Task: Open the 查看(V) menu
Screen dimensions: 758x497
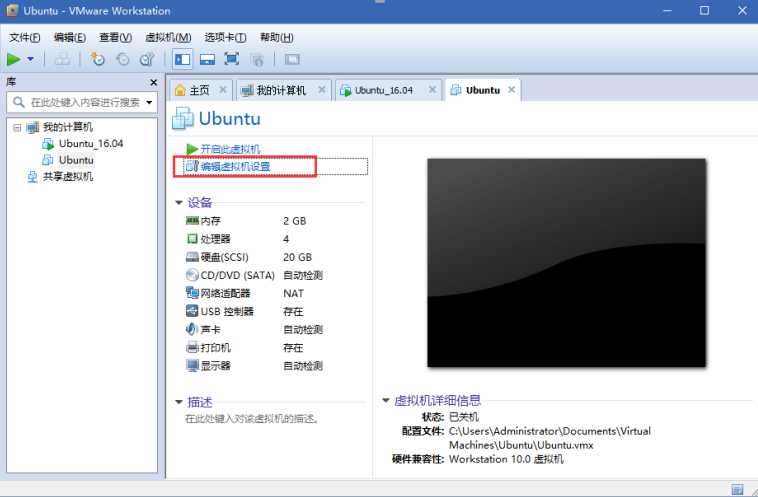Action: pos(116,37)
